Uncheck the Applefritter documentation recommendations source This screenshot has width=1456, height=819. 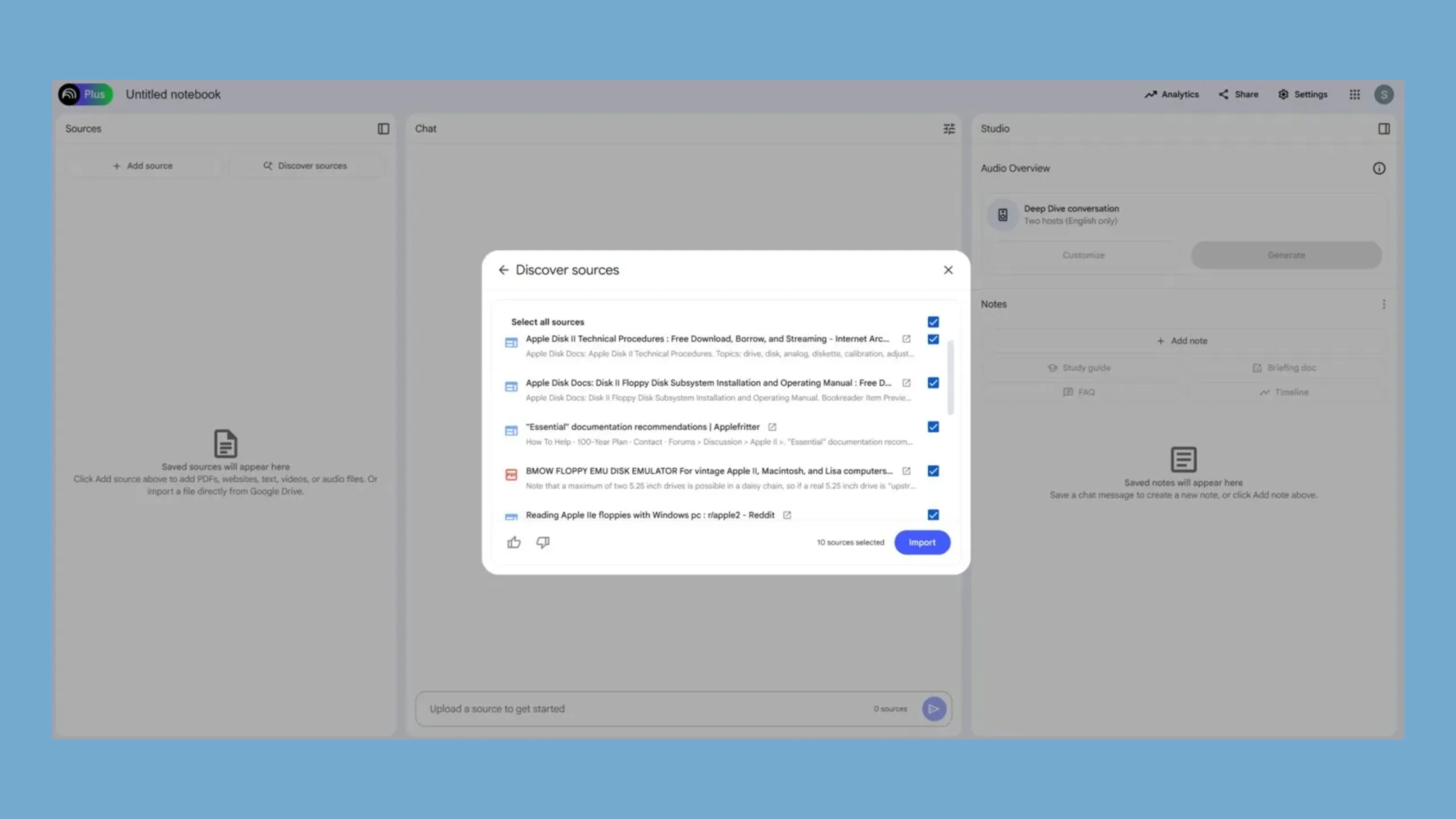[x=933, y=427]
